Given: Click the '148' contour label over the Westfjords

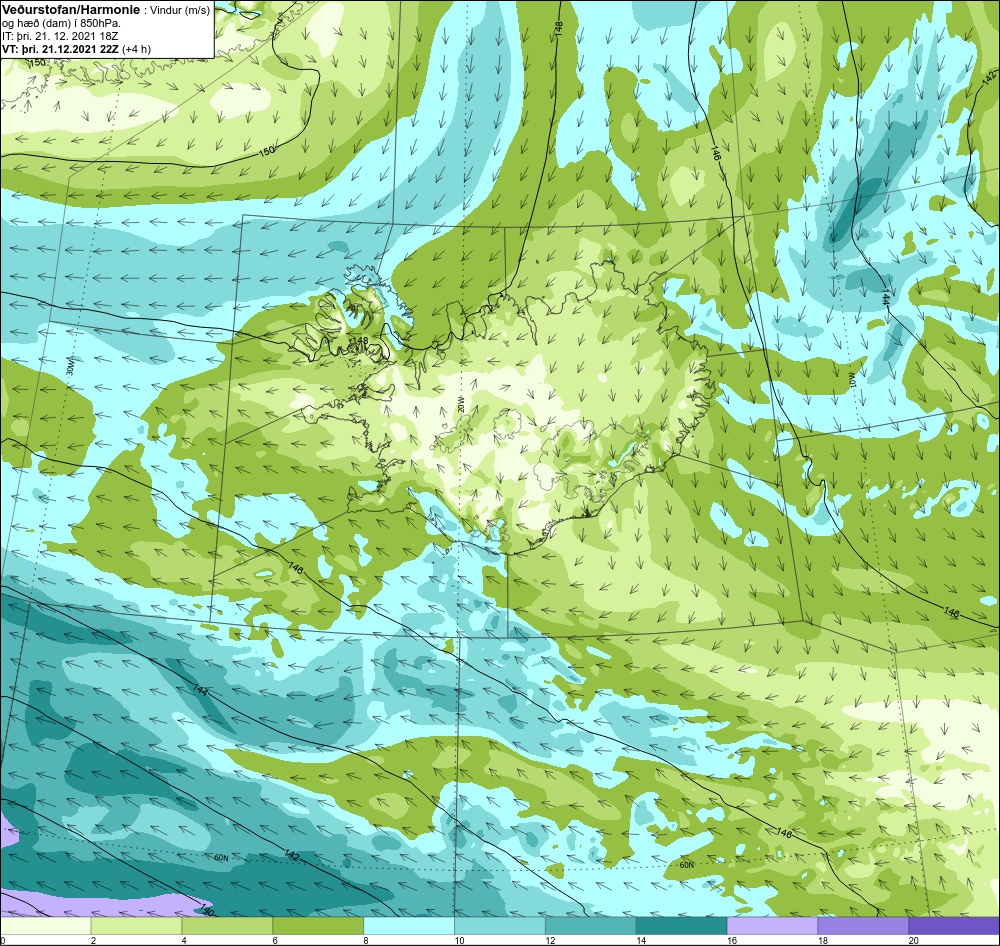Looking at the screenshot, I should click(x=360, y=341).
